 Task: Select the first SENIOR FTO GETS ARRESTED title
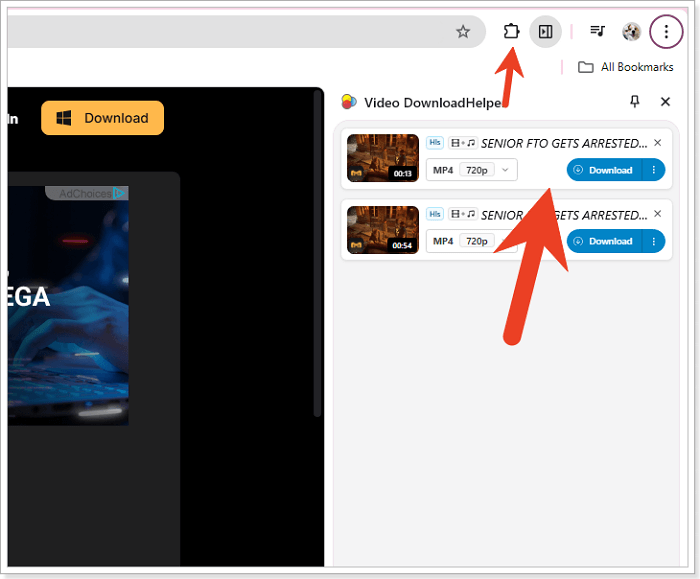click(x=564, y=143)
